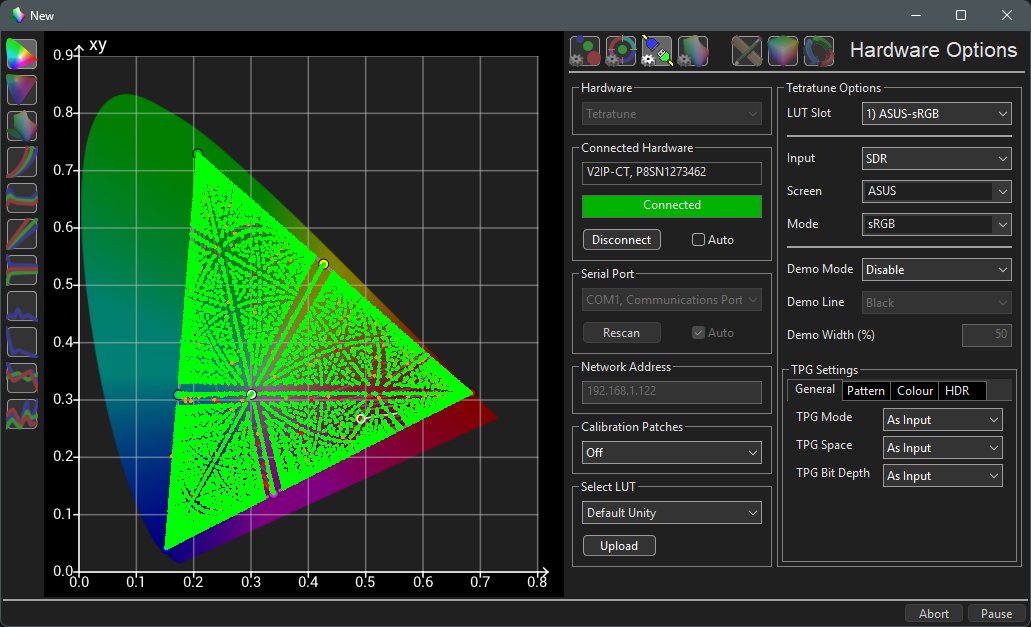
Task: Maximize the New window
Action: [x=961, y=15]
